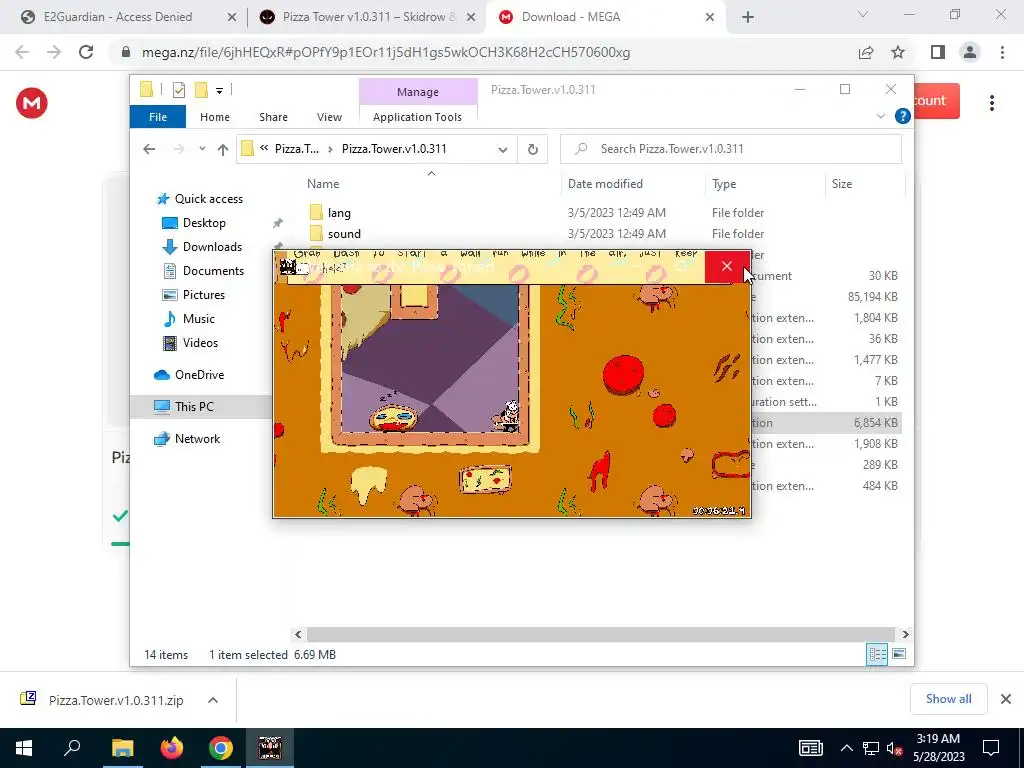The height and width of the screenshot is (768, 1024).
Task: Open the notification center icon
Action: tap(991, 748)
